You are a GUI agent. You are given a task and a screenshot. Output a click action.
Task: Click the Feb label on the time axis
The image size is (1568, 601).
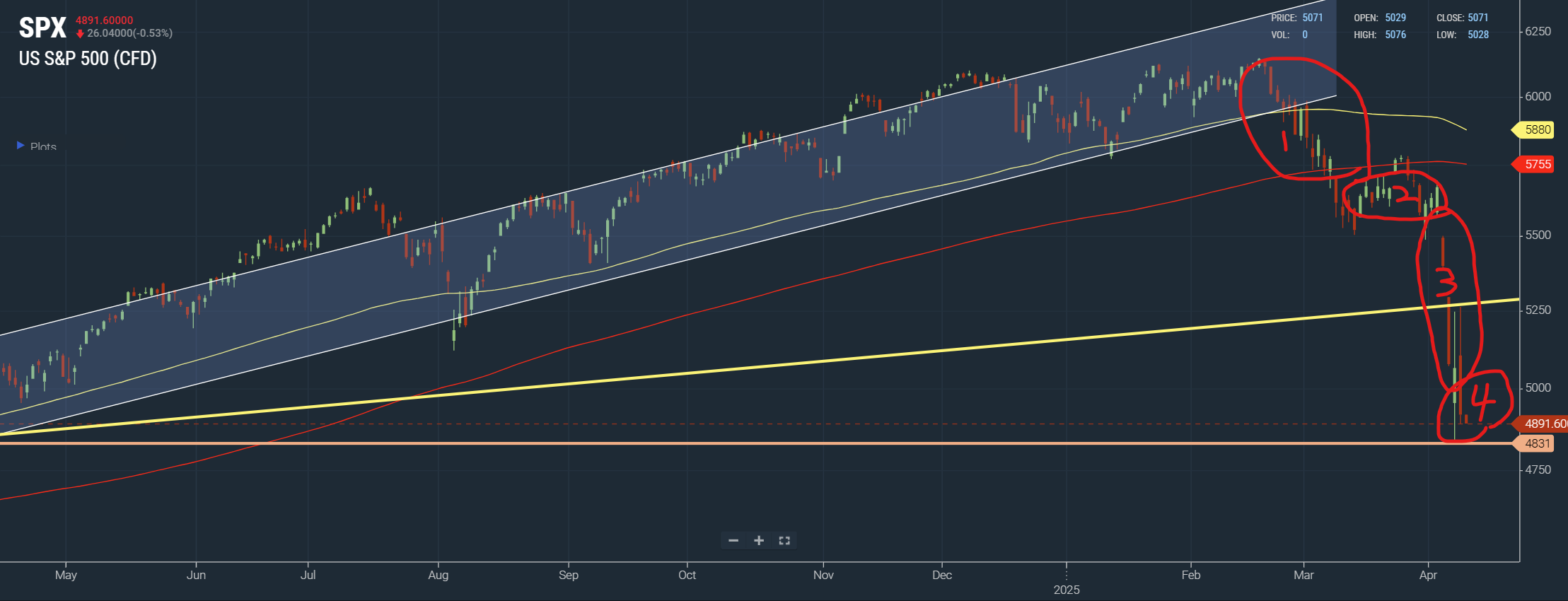click(x=1191, y=575)
